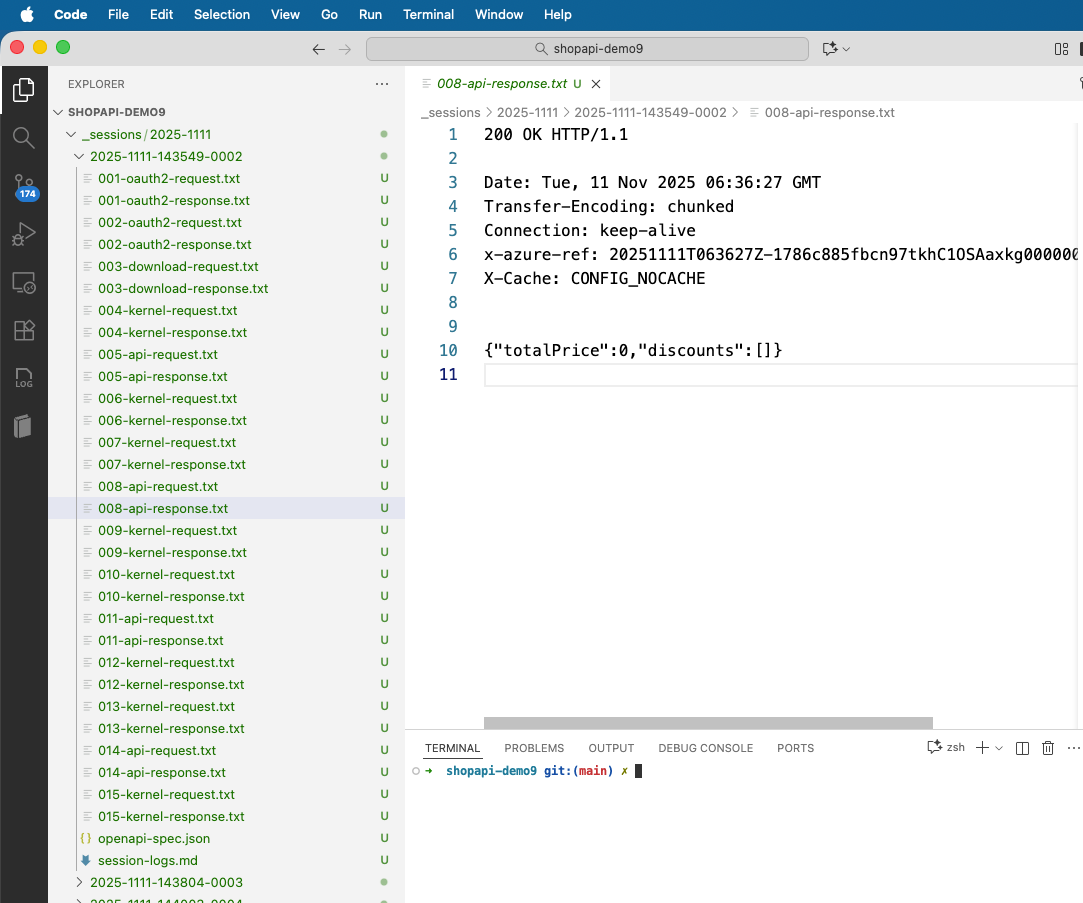The image size is (1083, 903).
Task: Click the shopapi-demo9 command center search box
Action: (x=587, y=49)
